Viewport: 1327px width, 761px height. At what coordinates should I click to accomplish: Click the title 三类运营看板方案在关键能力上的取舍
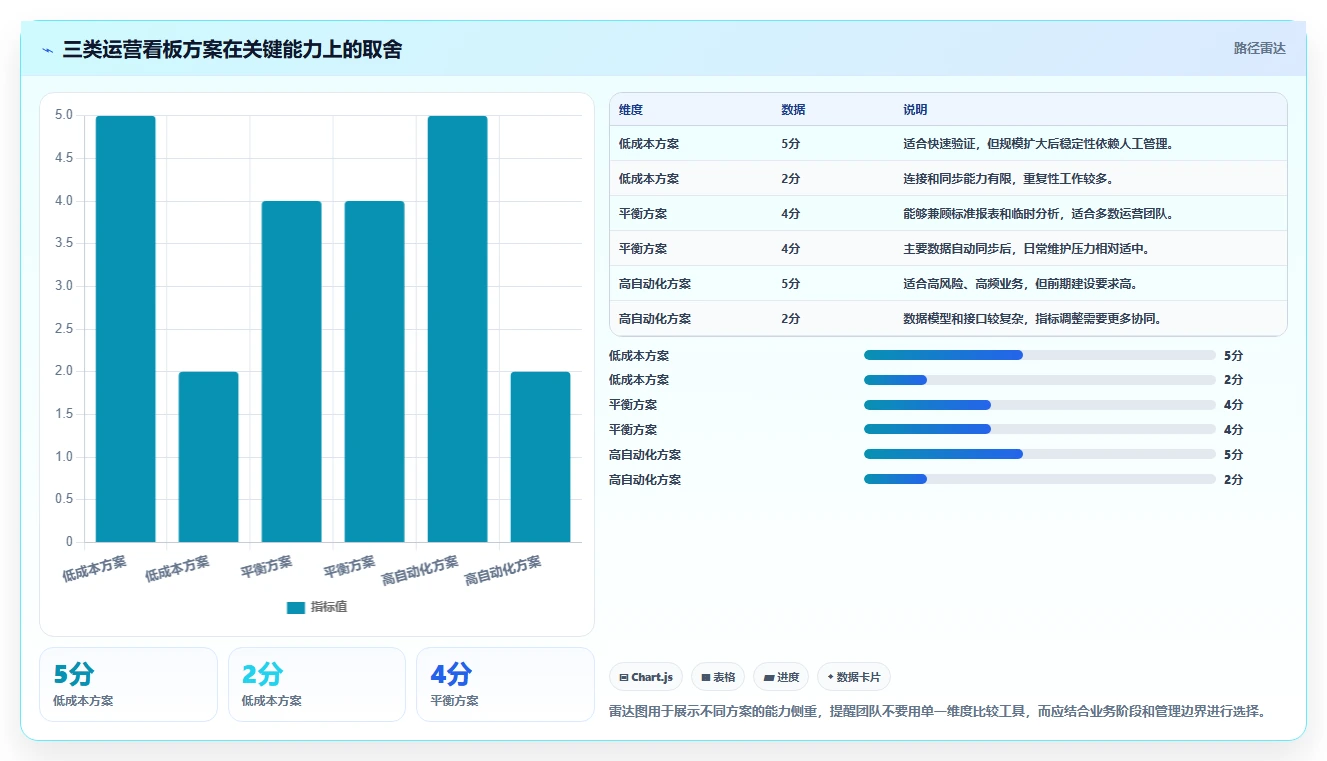(232, 49)
